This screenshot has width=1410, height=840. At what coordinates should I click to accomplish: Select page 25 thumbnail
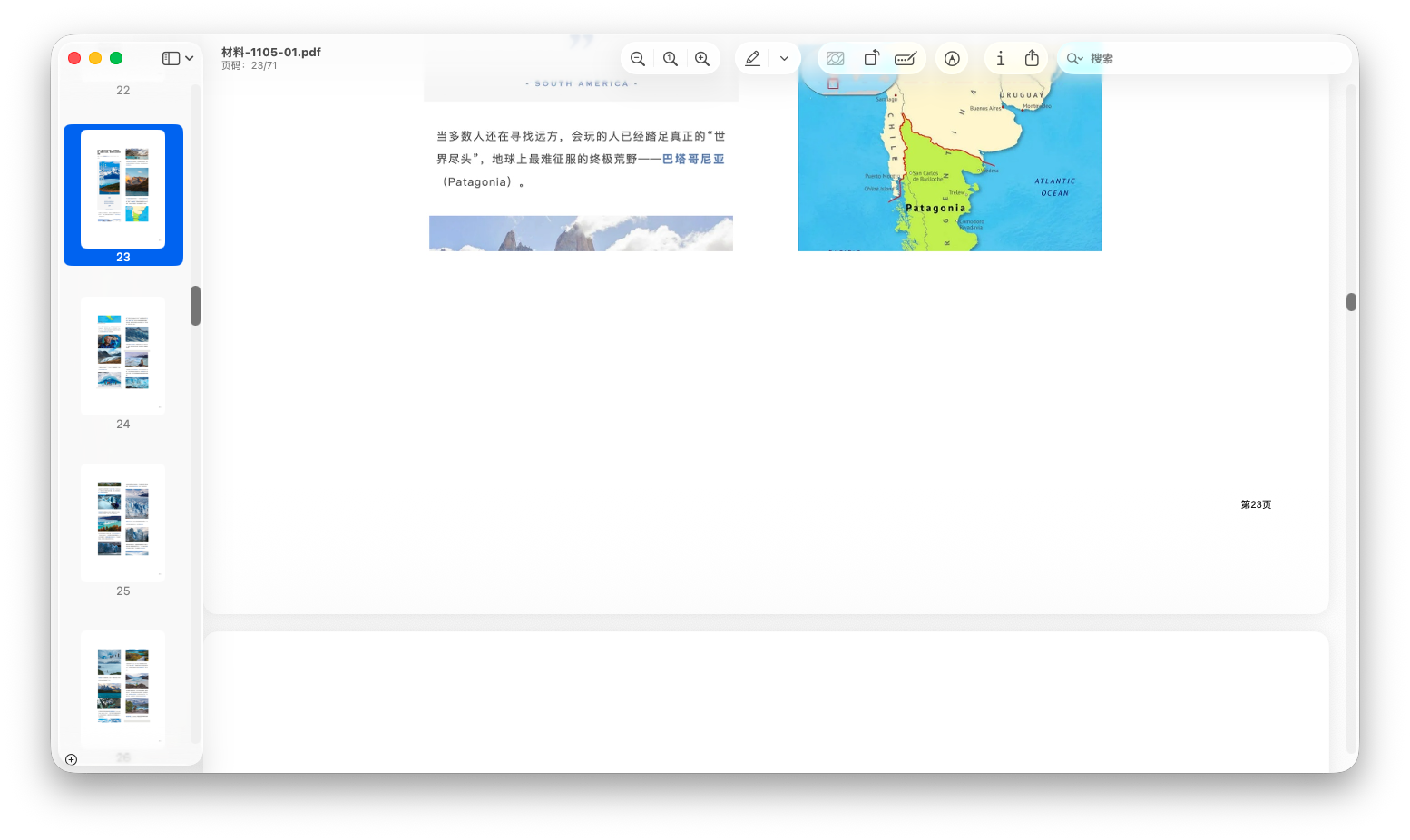point(122,523)
